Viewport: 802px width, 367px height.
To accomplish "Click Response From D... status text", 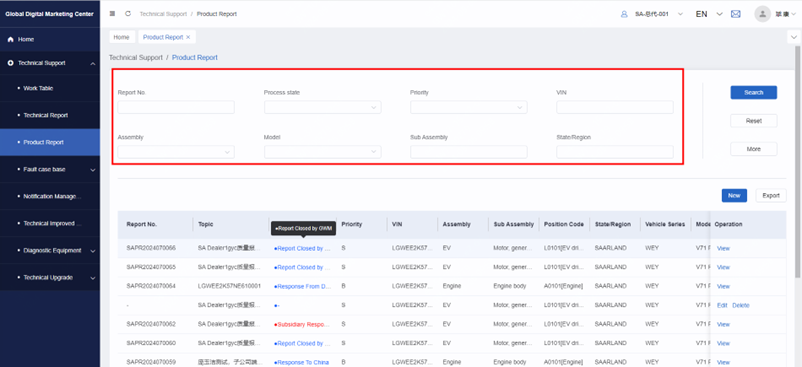I will click(302, 286).
